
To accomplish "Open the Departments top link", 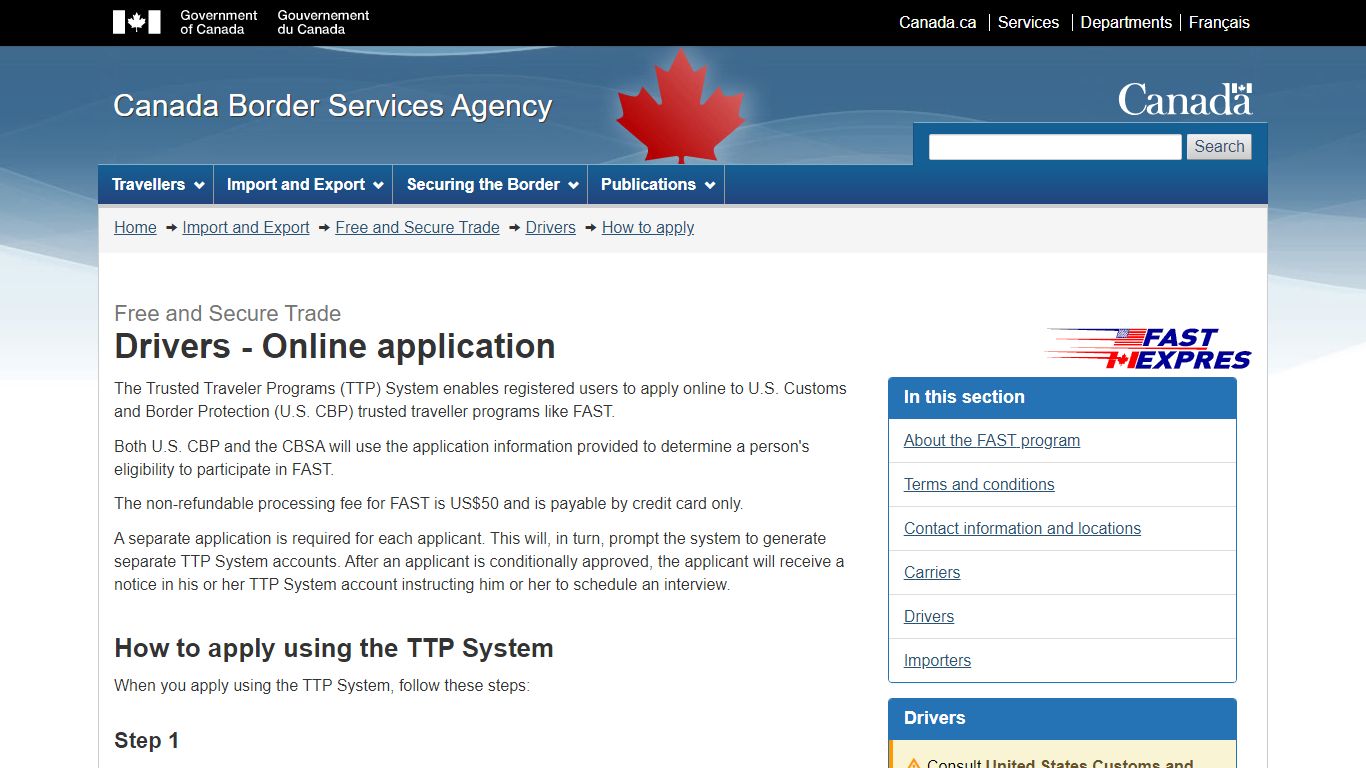I will (1126, 22).
